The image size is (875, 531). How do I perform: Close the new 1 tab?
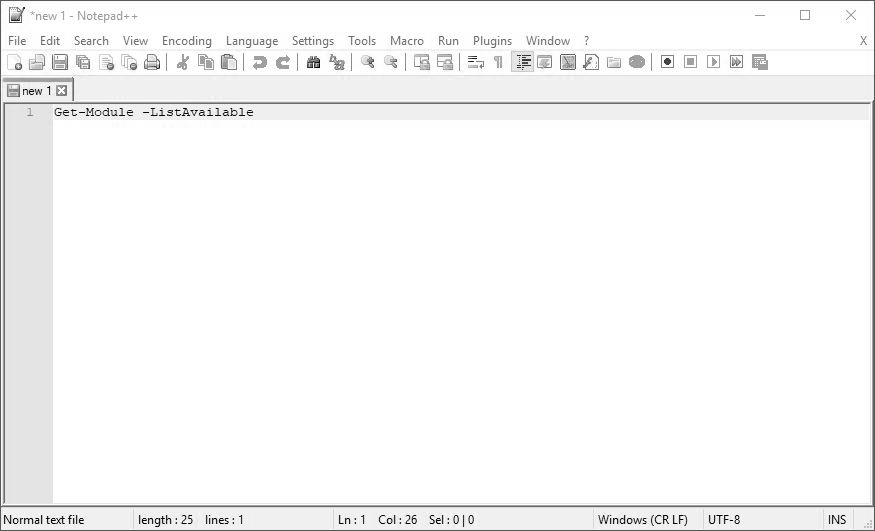tap(61, 91)
